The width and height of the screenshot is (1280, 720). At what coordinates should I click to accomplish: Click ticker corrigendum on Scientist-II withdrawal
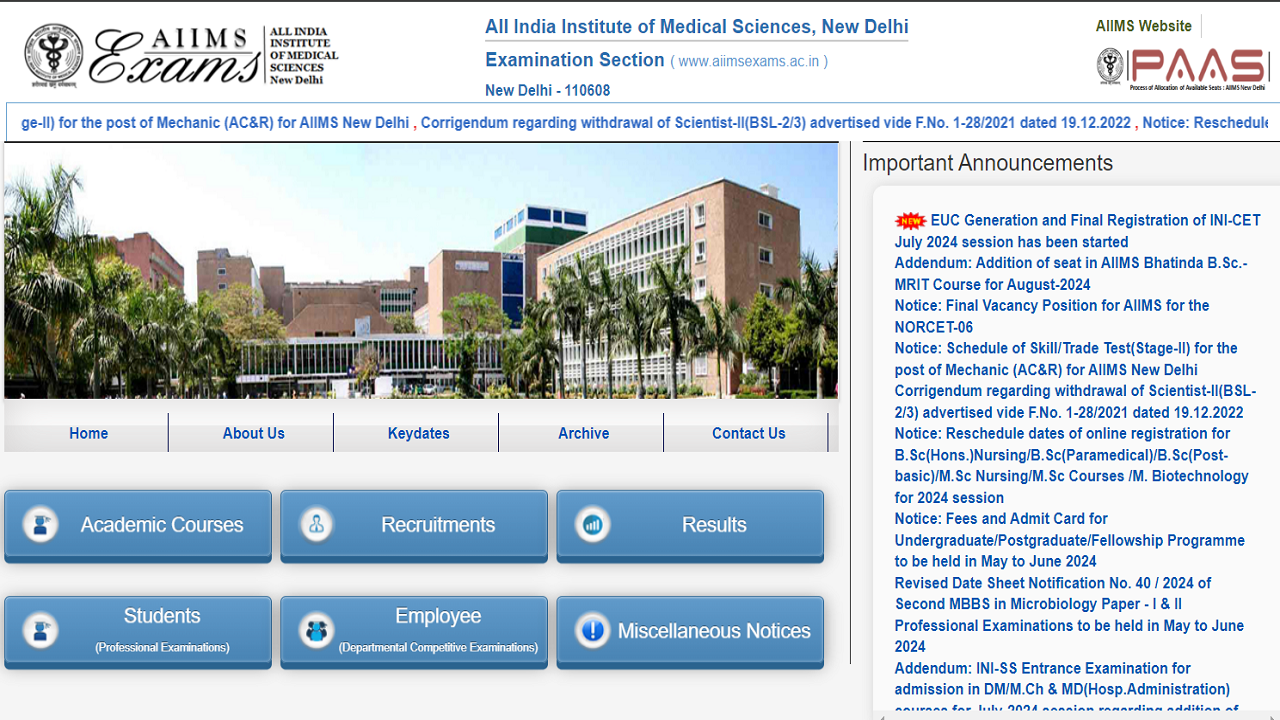tap(776, 123)
